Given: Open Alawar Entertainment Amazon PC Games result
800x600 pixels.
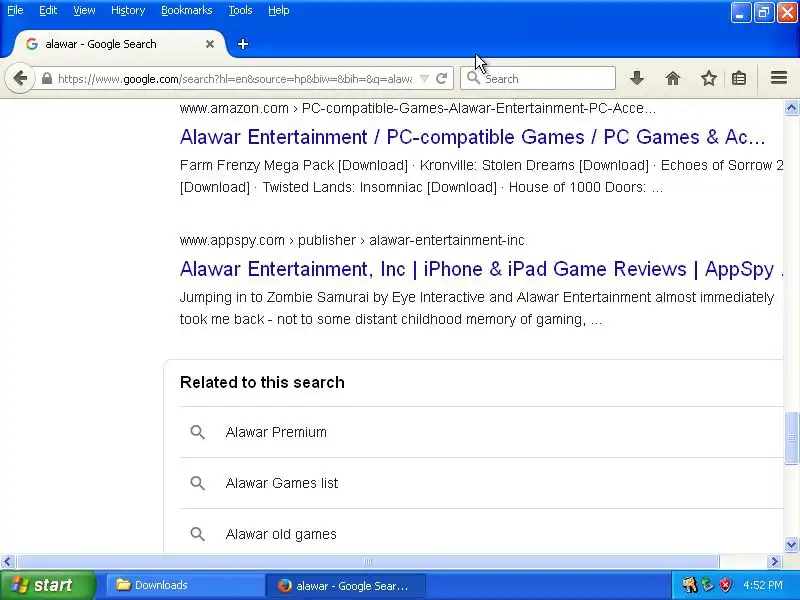Looking at the screenshot, I should [x=472, y=137].
